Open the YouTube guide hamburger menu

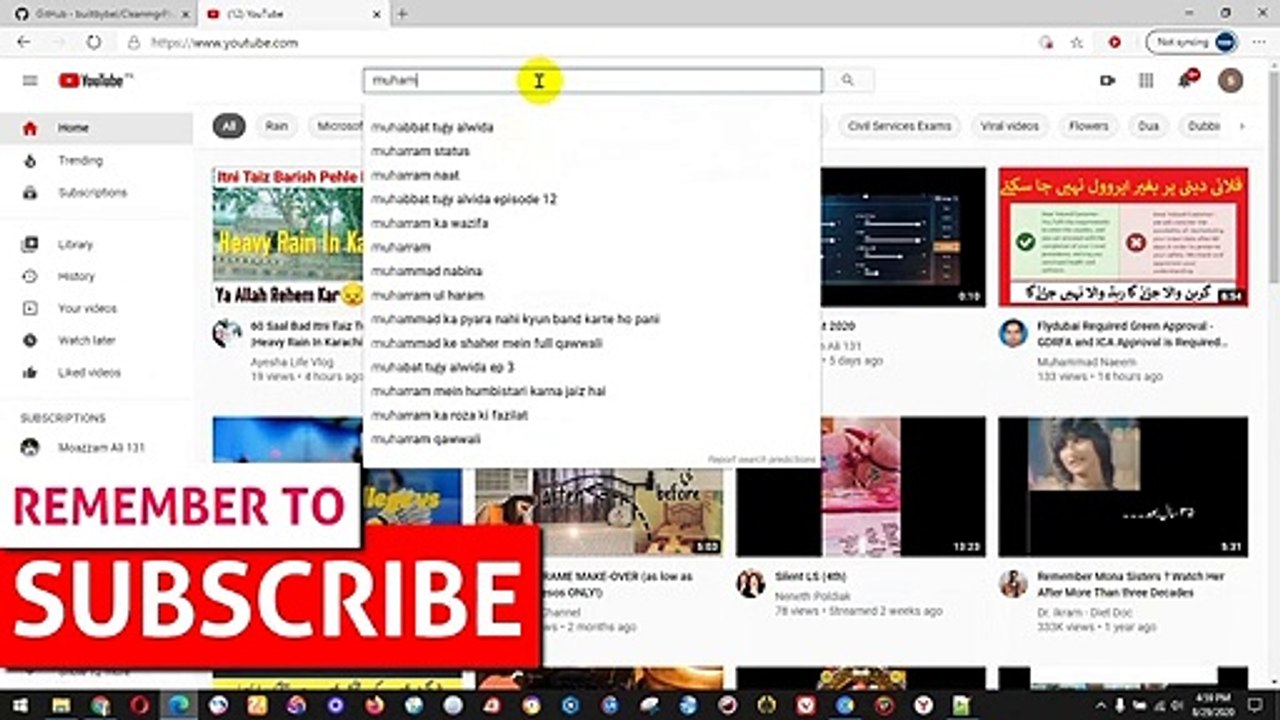tap(30, 81)
